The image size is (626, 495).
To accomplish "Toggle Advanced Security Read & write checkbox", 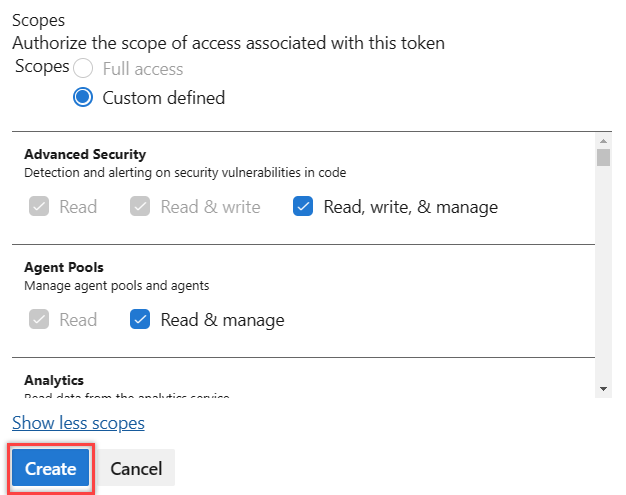I will click(139, 207).
